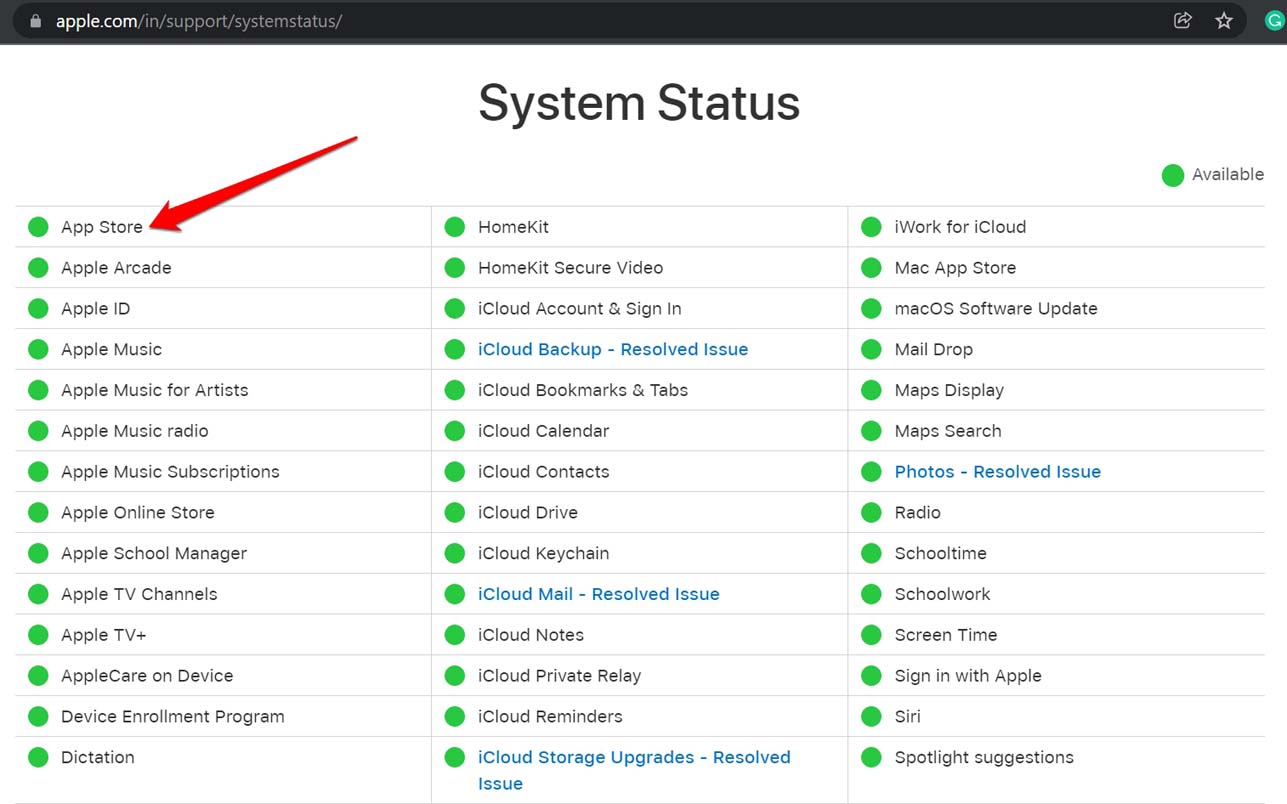Open the iCloud Backup - Resolved Issue link

point(612,349)
